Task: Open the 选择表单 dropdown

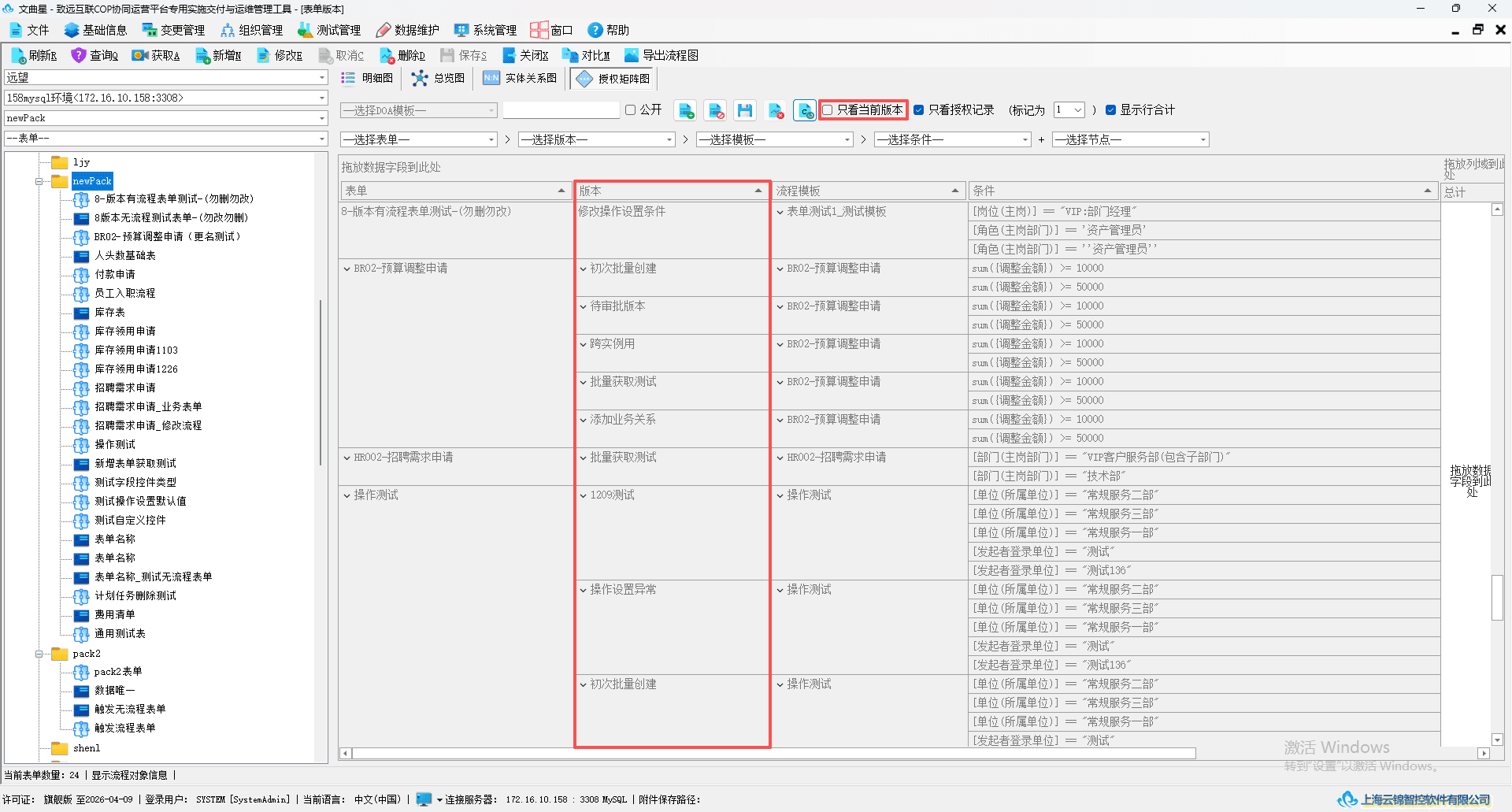Action: pos(419,139)
